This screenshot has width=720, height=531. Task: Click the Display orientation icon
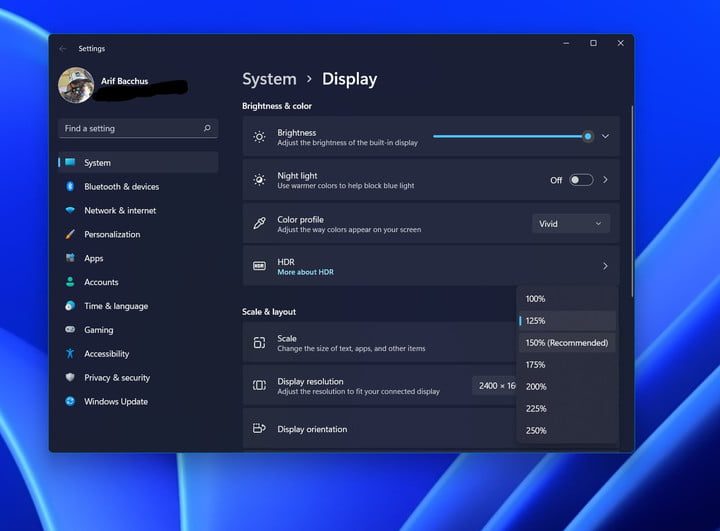click(259, 429)
